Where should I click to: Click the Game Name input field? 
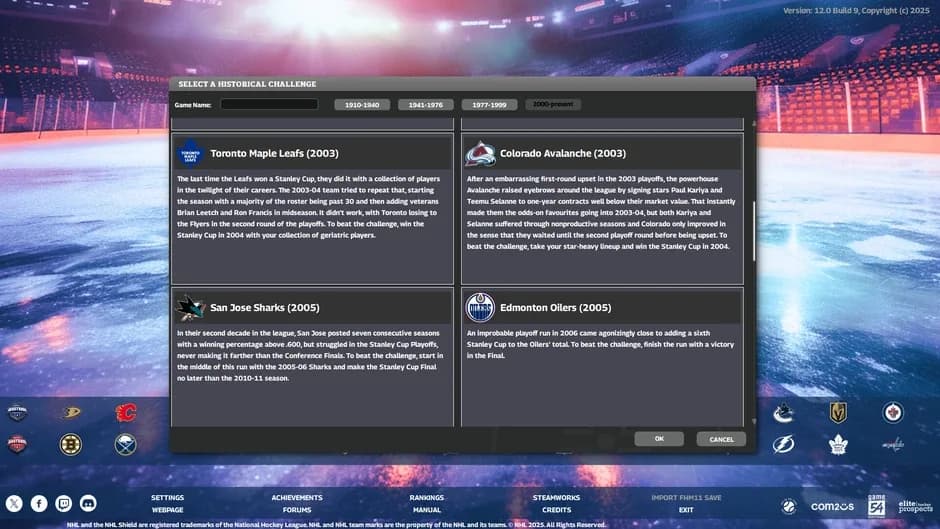click(269, 104)
